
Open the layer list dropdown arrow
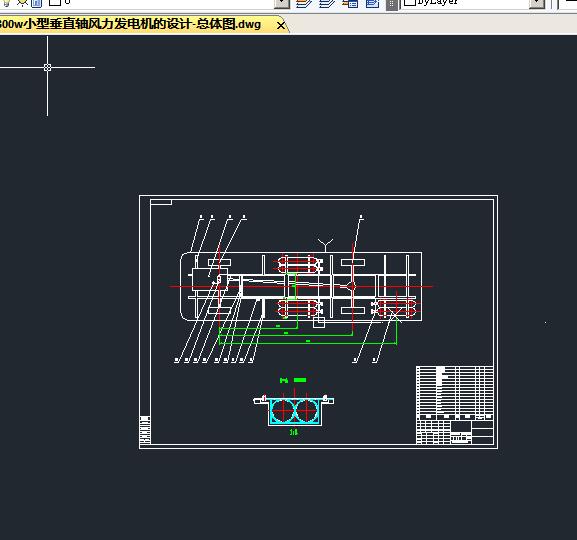(282, 4)
